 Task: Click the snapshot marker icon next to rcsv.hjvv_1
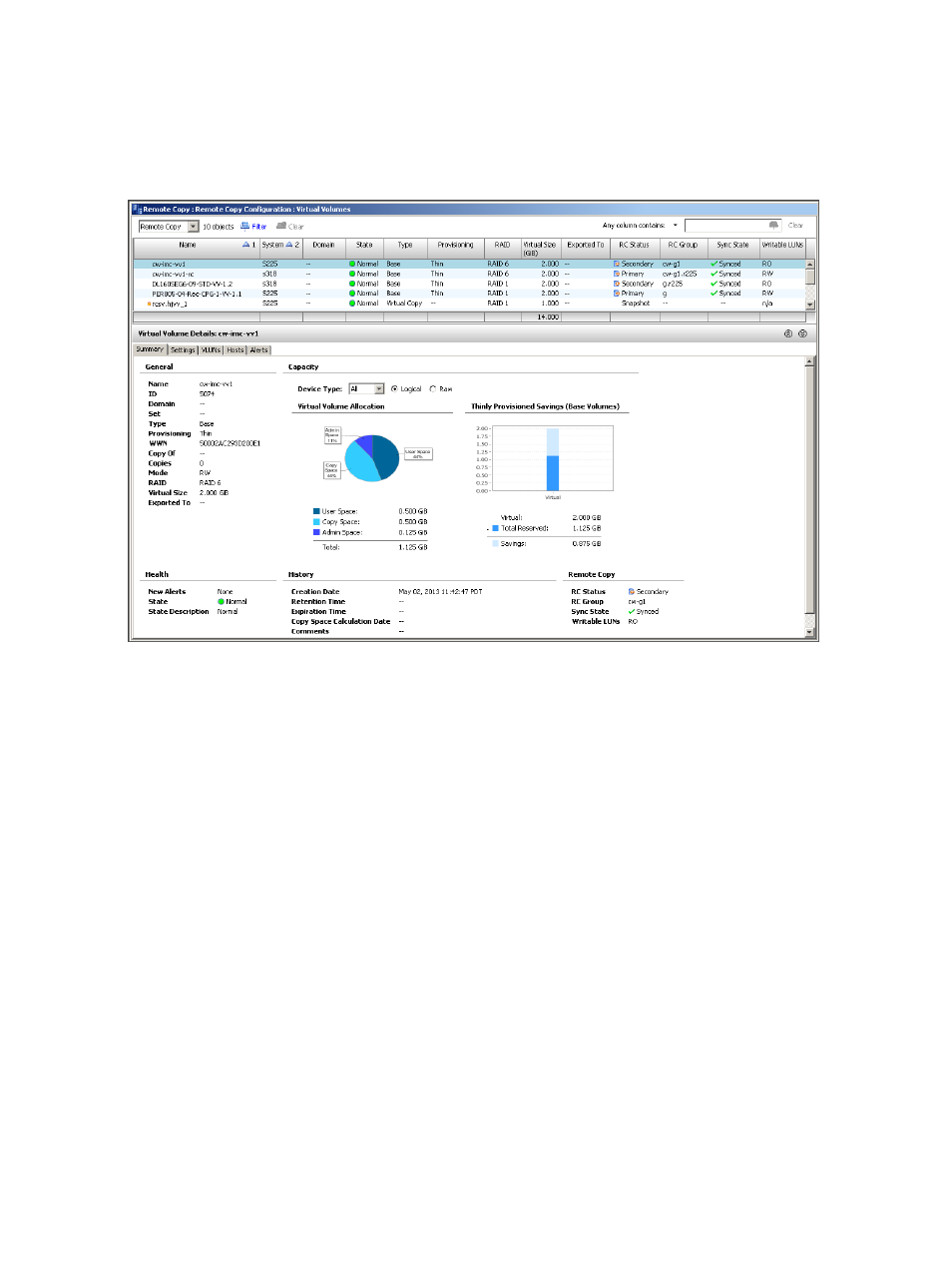coord(149,304)
